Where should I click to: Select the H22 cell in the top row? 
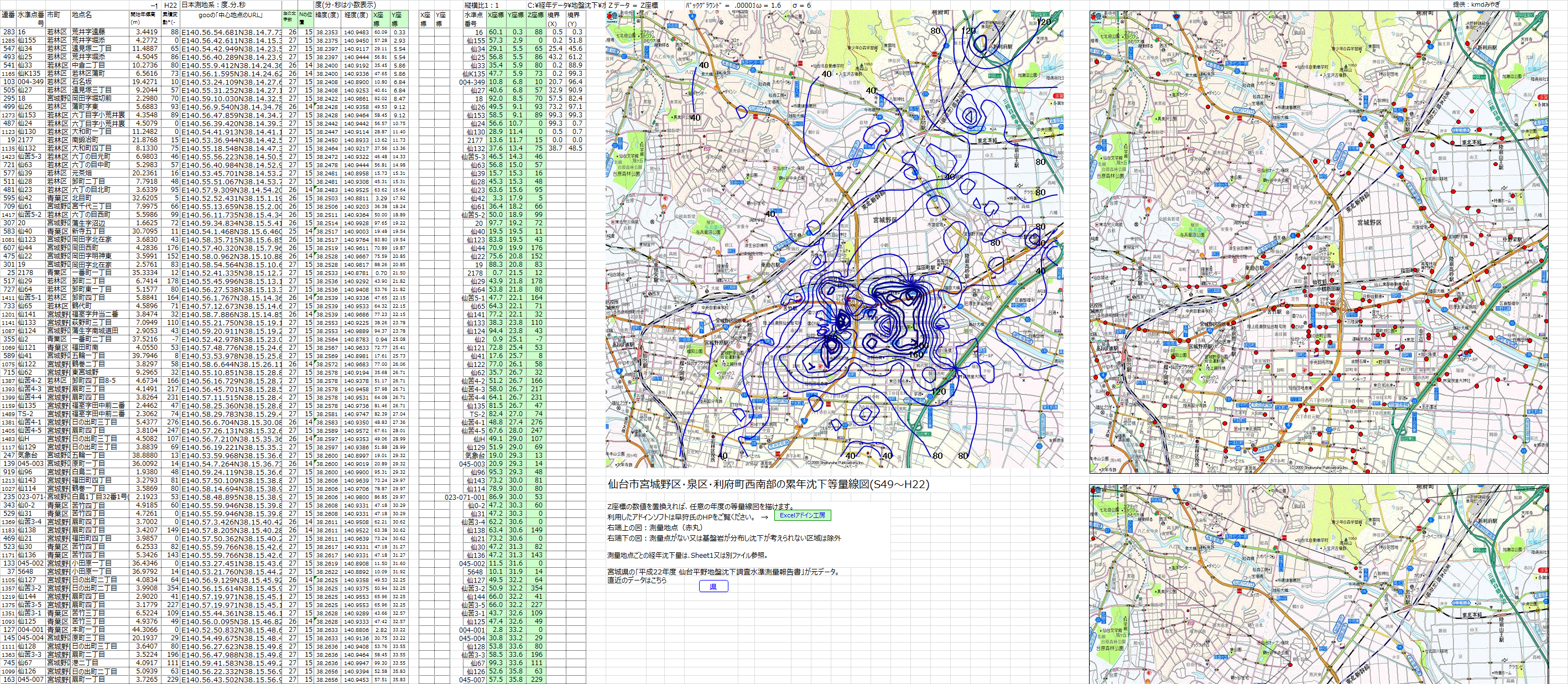pyautogui.click(x=170, y=5)
